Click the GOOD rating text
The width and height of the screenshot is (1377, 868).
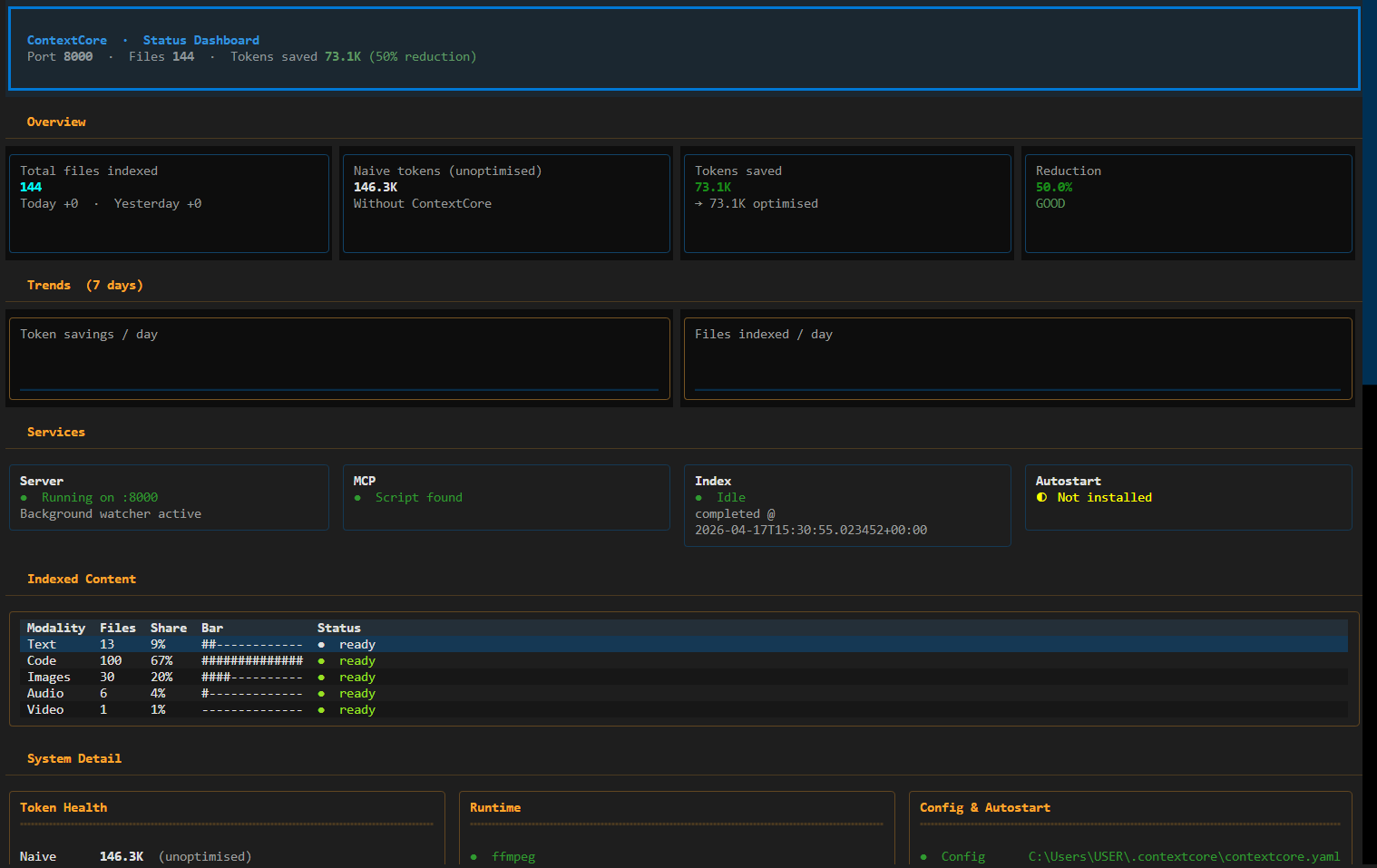pyautogui.click(x=1050, y=203)
